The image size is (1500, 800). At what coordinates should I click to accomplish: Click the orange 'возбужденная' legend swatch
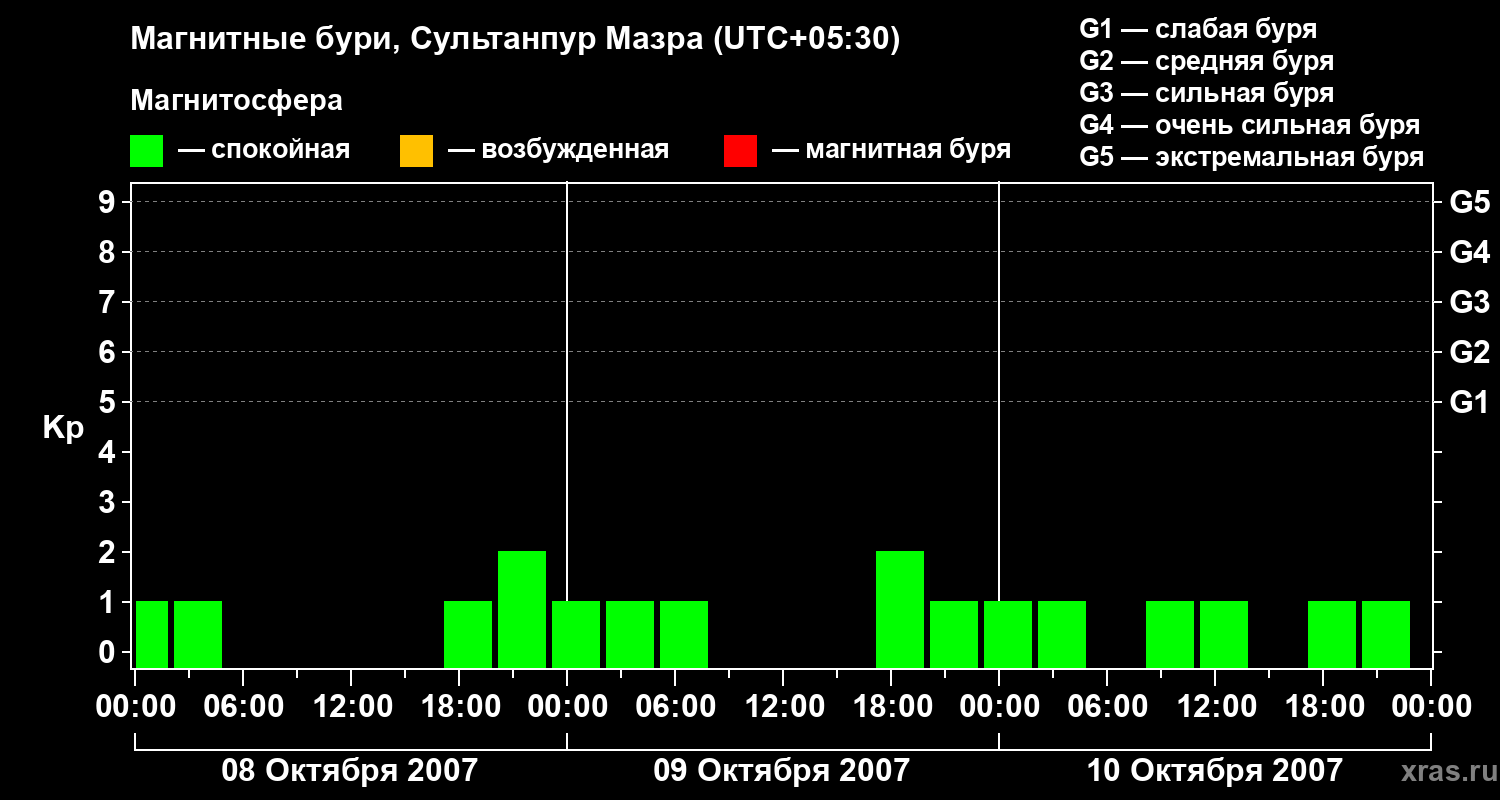(x=416, y=151)
